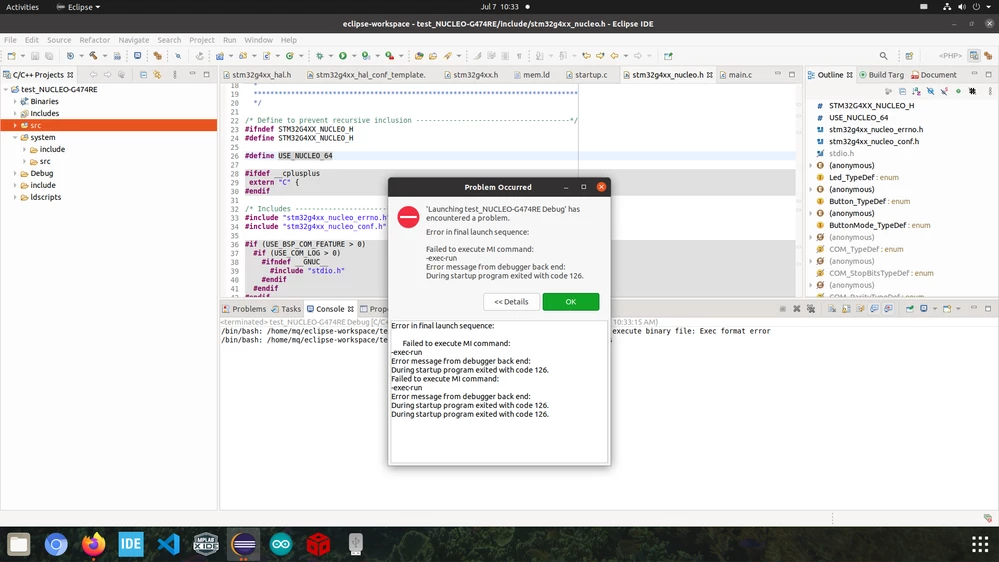Open the Run button dropdown arrow

354,56
